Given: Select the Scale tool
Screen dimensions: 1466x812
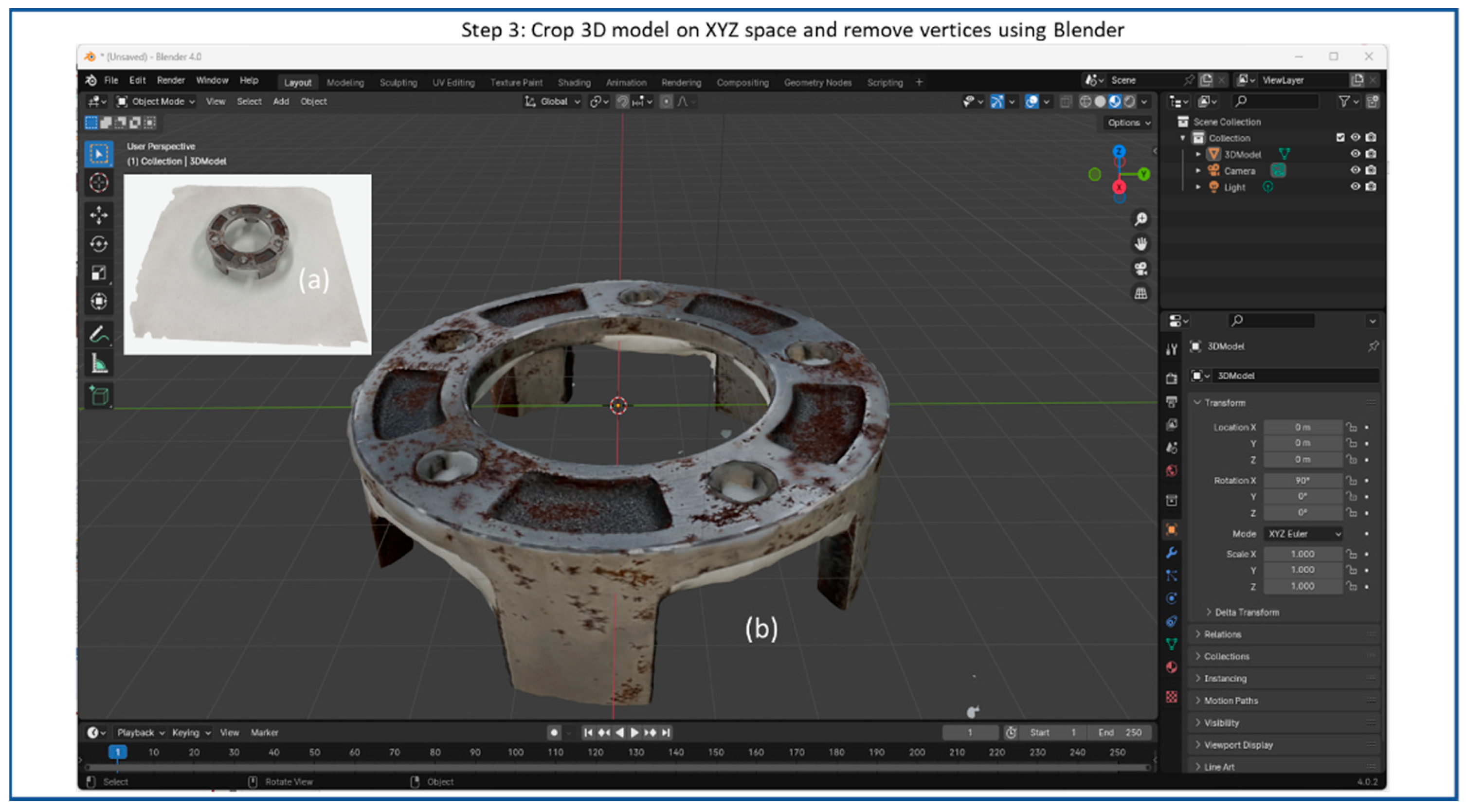Looking at the screenshot, I should click(98, 272).
